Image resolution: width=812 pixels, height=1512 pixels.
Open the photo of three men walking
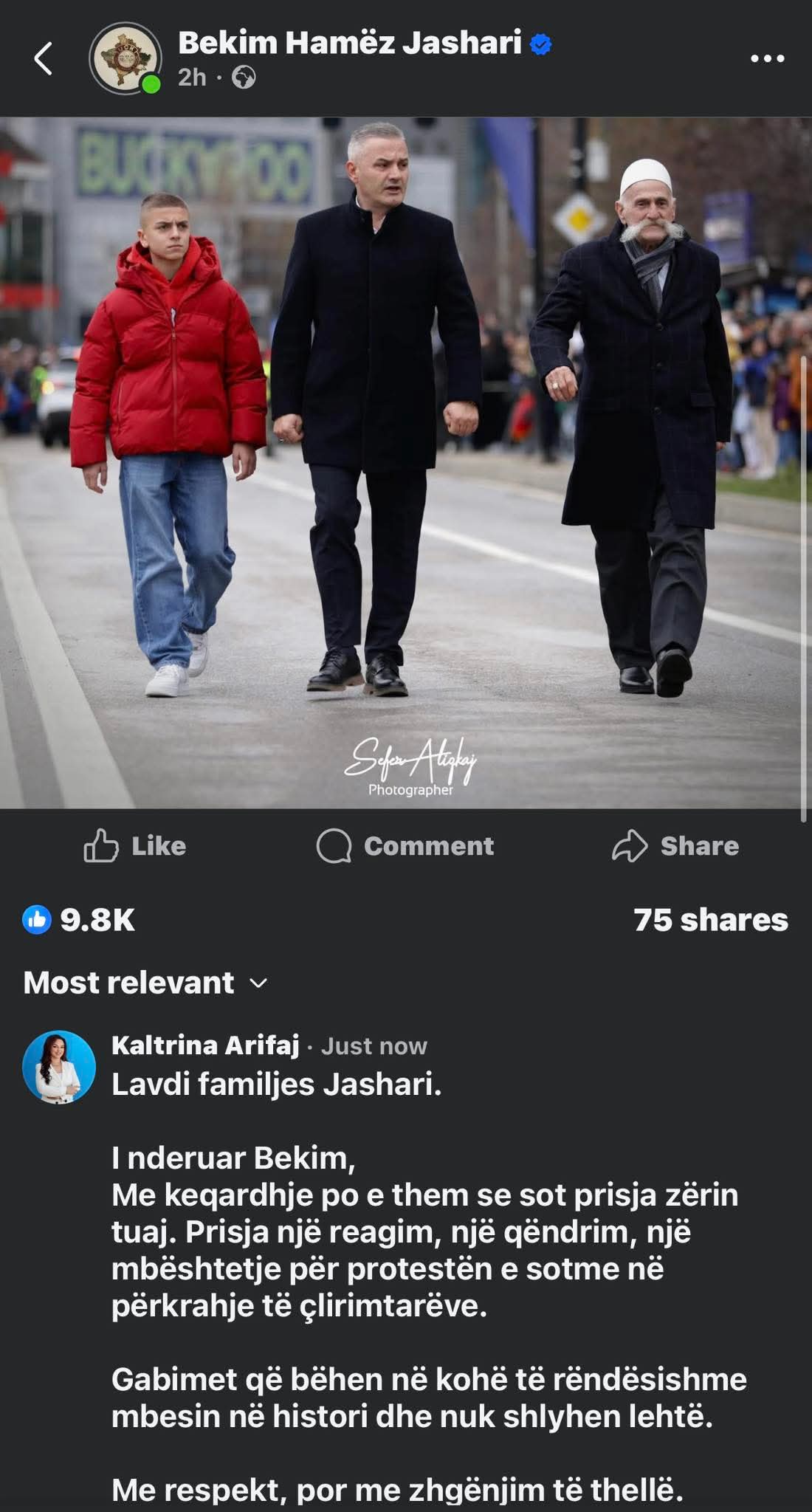406,463
